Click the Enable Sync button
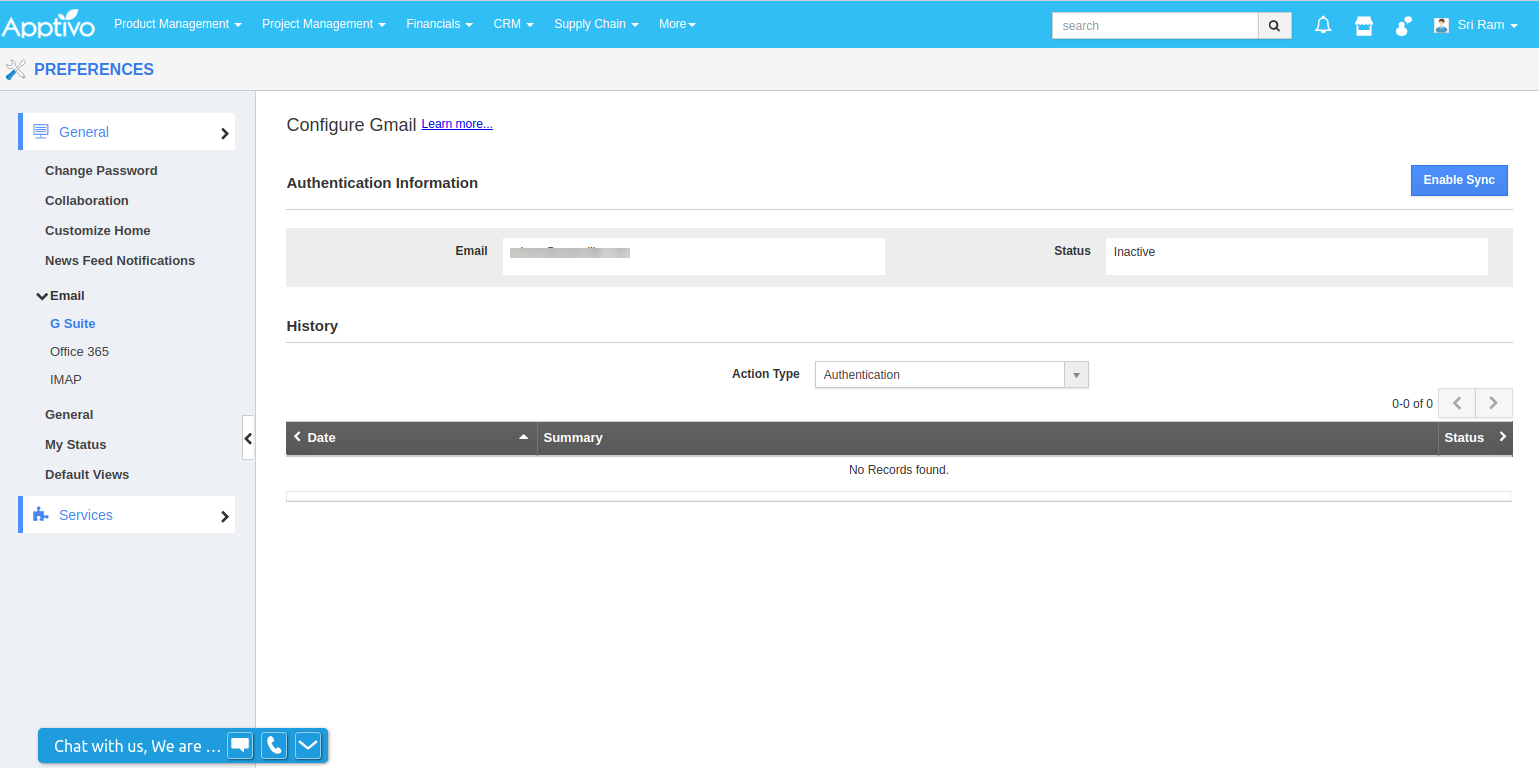This screenshot has width=1539, height=768. [x=1459, y=180]
